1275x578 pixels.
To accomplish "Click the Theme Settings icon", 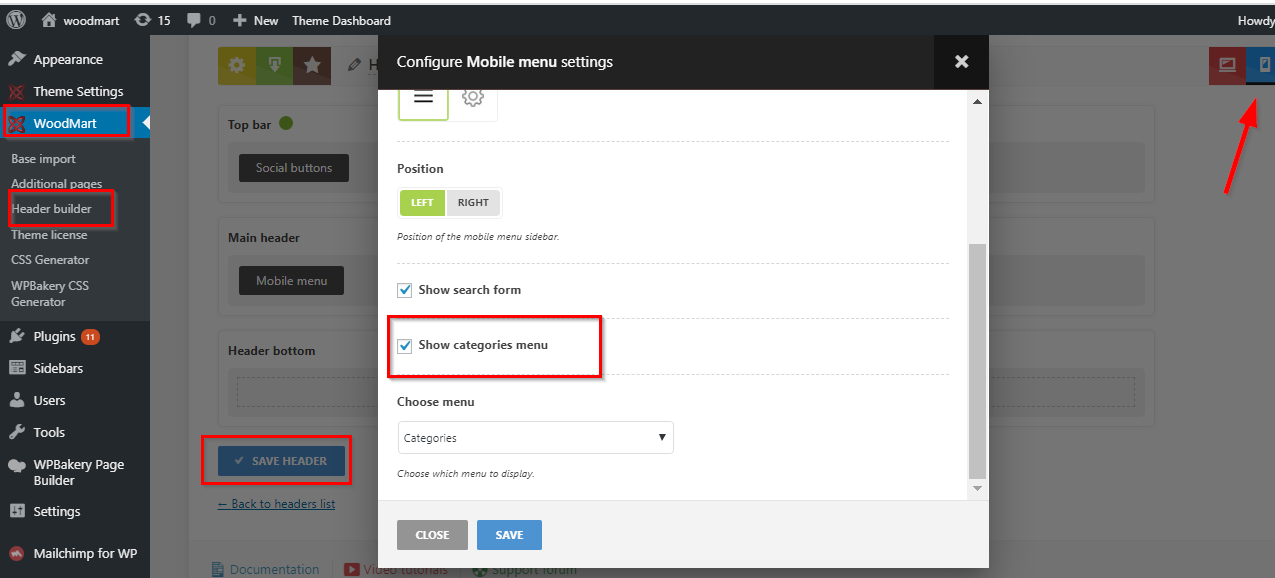I will coord(16,91).
